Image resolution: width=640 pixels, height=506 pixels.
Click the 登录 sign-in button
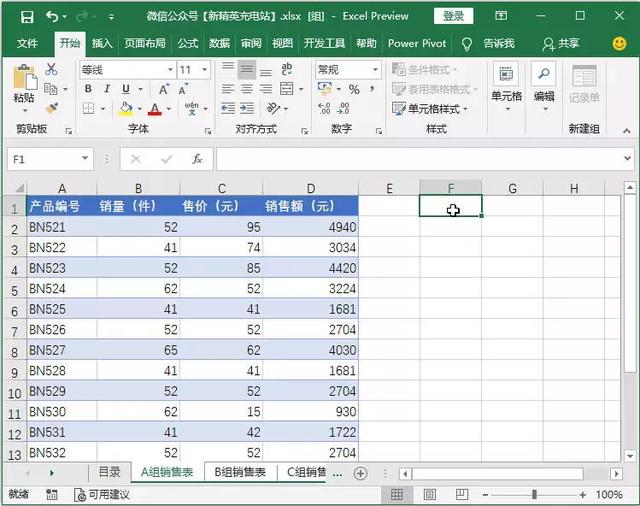tap(453, 16)
